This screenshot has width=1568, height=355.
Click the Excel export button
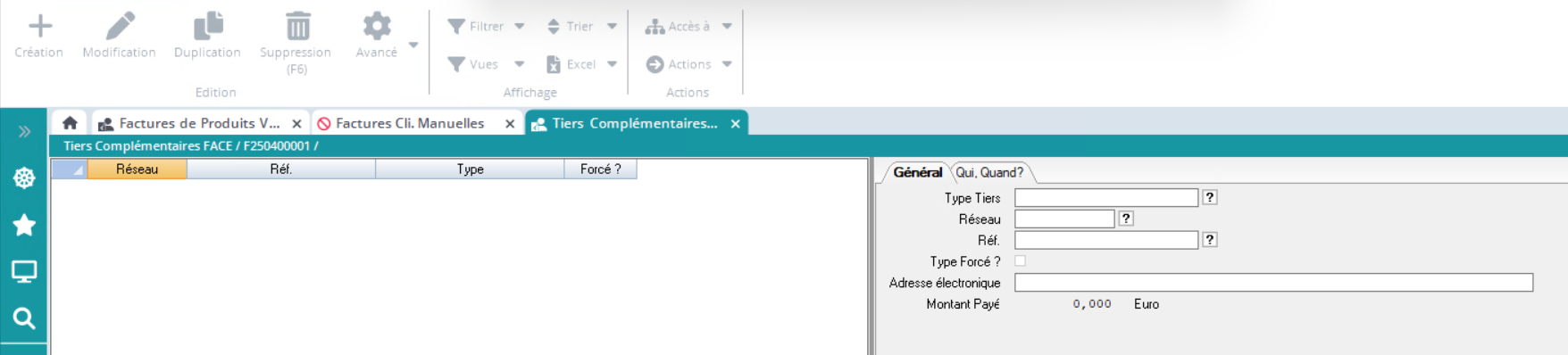coord(571,64)
